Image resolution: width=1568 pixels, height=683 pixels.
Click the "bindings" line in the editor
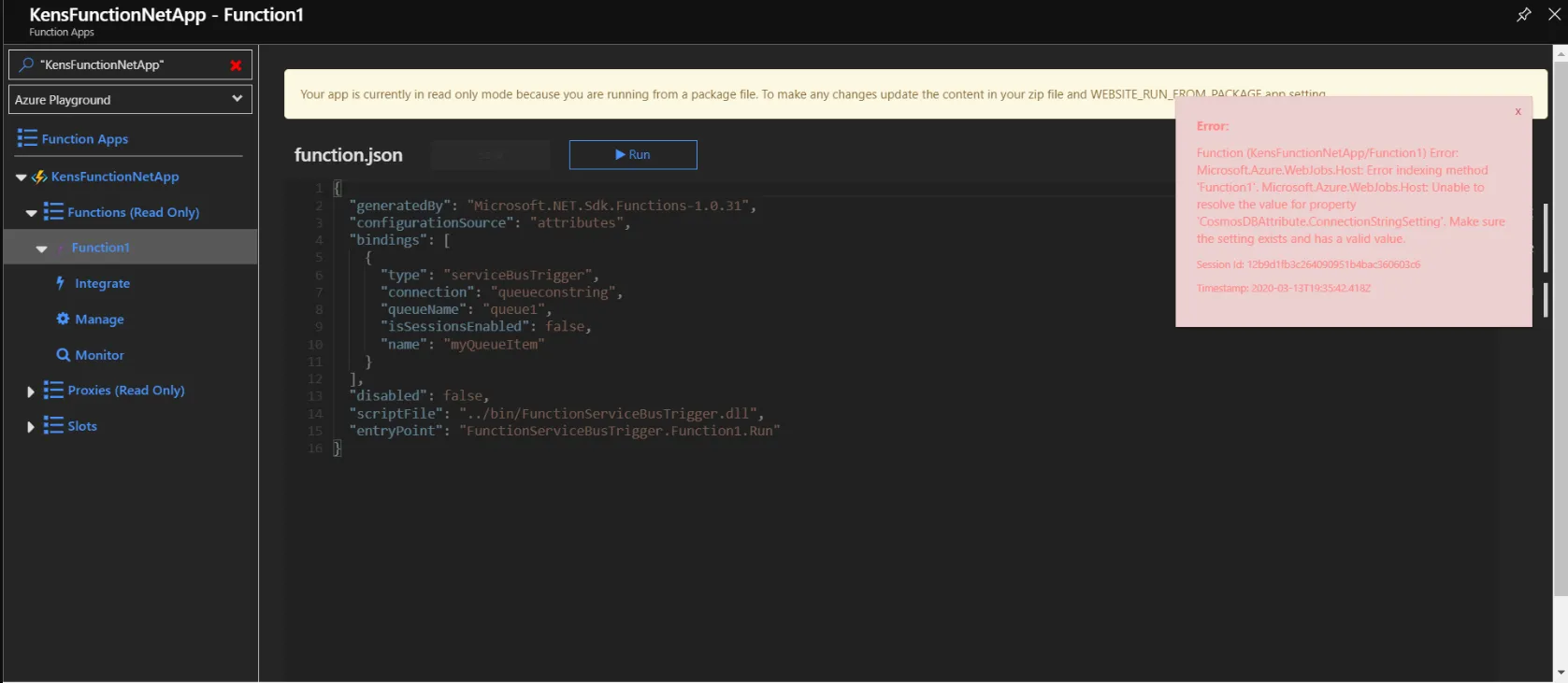[x=399, y=240]
